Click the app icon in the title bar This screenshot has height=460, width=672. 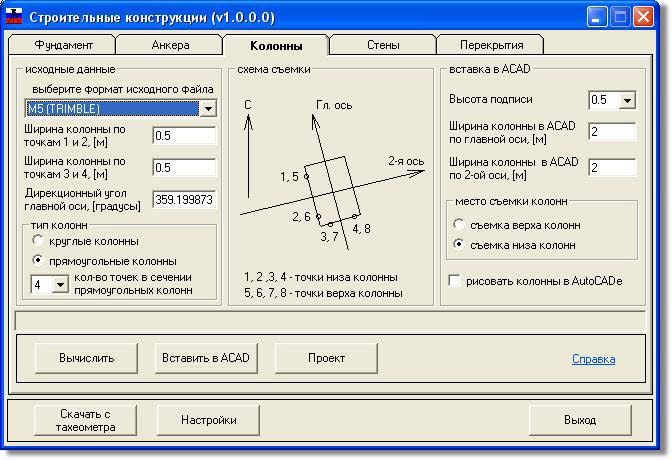click(14, 17)
